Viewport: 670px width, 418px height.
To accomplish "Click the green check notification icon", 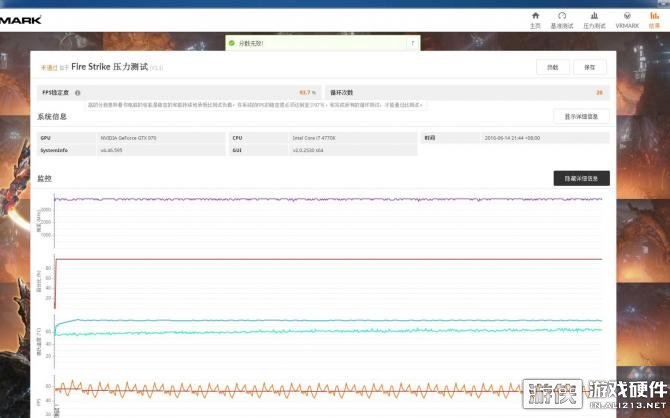I will tap(232, 43).
